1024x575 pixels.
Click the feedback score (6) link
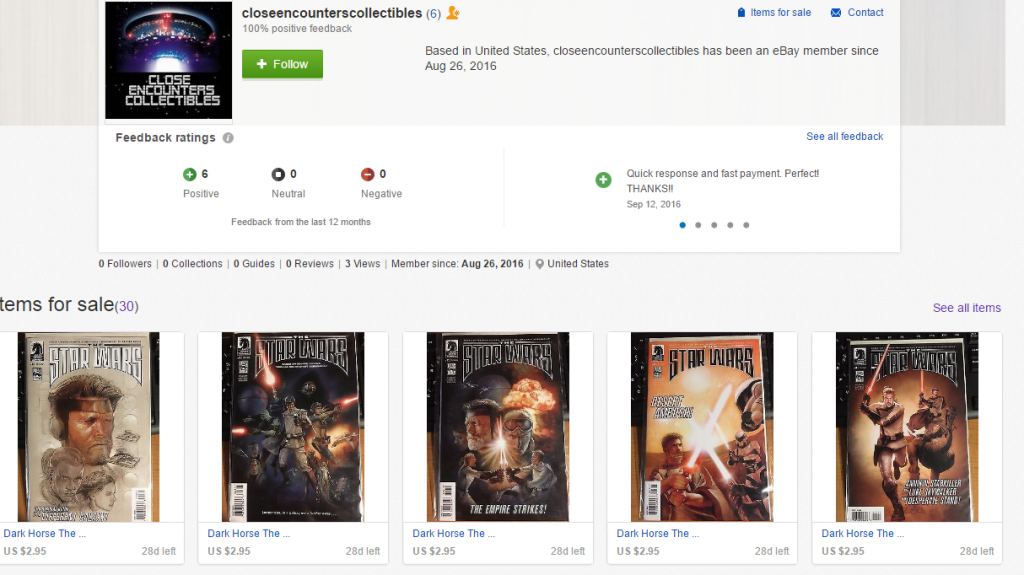point(434,14)
